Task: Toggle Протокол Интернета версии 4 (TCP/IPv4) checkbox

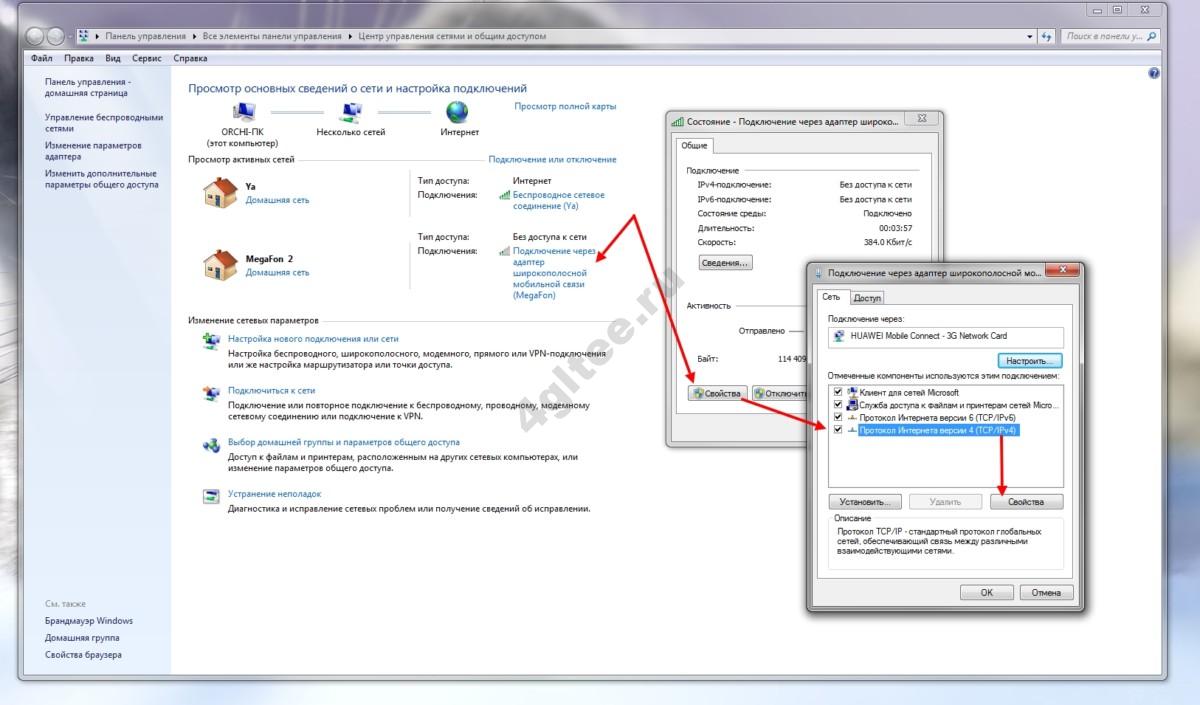Action: pyautogui.click(x=838, y=429)
